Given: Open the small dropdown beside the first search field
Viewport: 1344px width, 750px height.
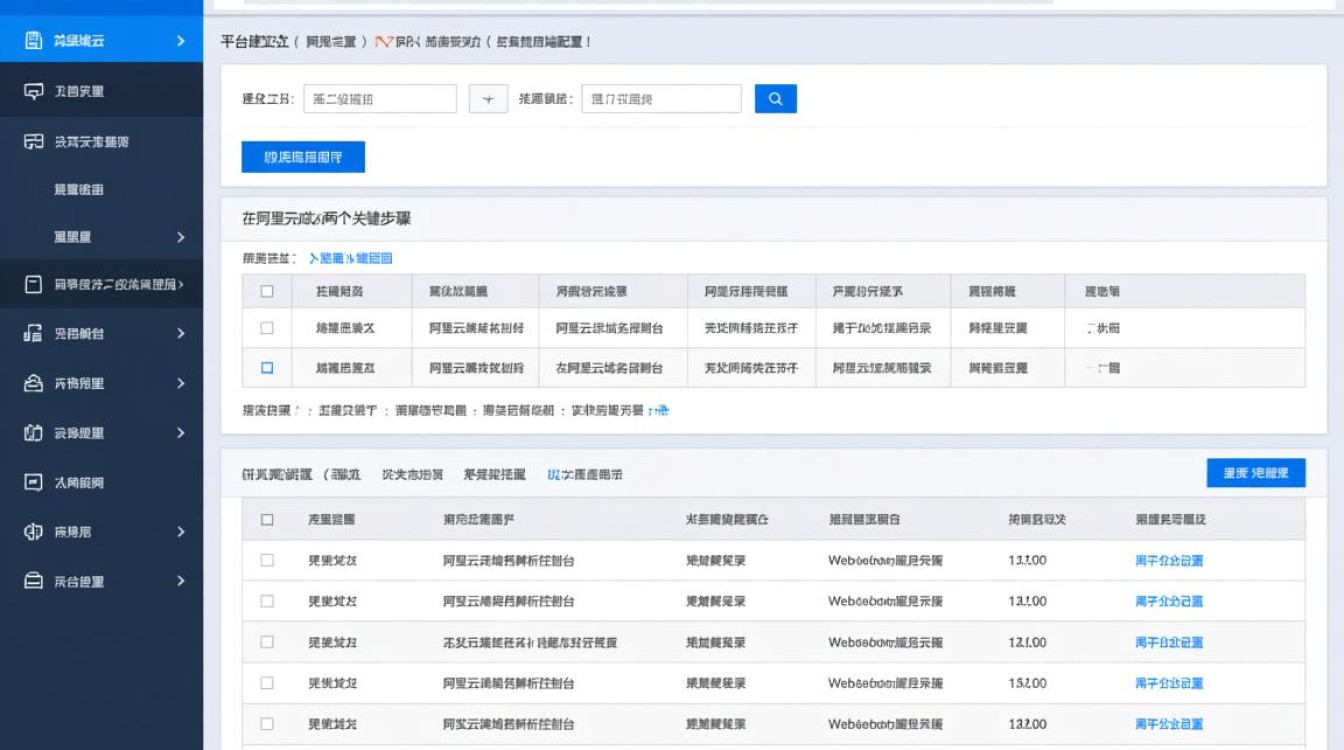Looking at the screenshot, I should pos(488,98).
